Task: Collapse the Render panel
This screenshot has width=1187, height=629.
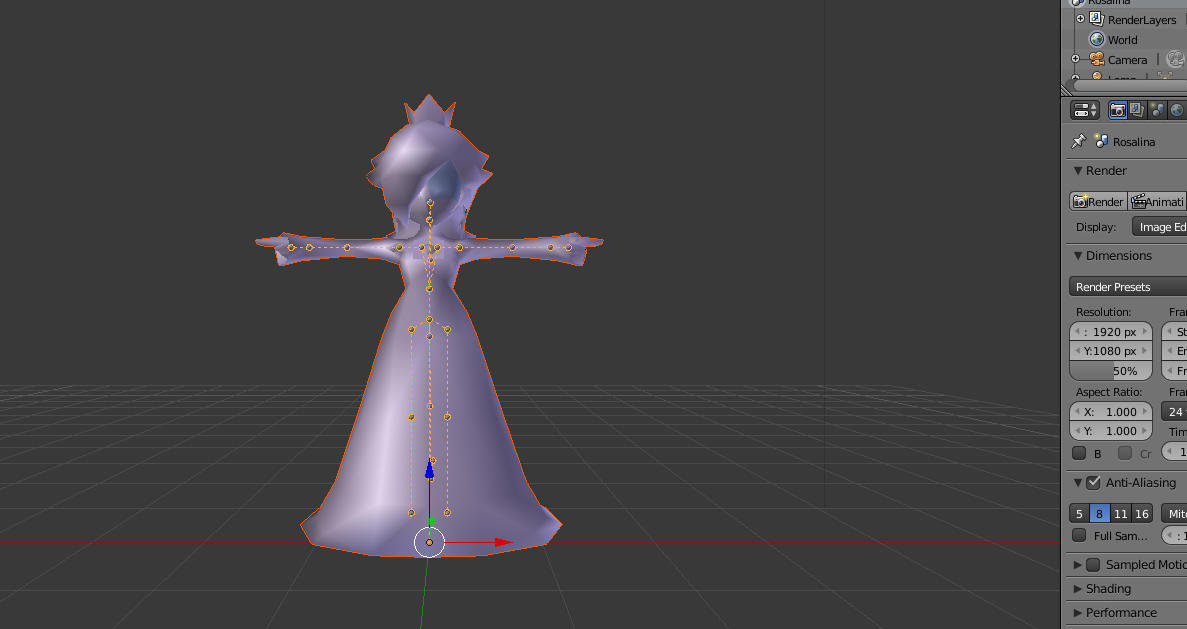Action: 1078,171
